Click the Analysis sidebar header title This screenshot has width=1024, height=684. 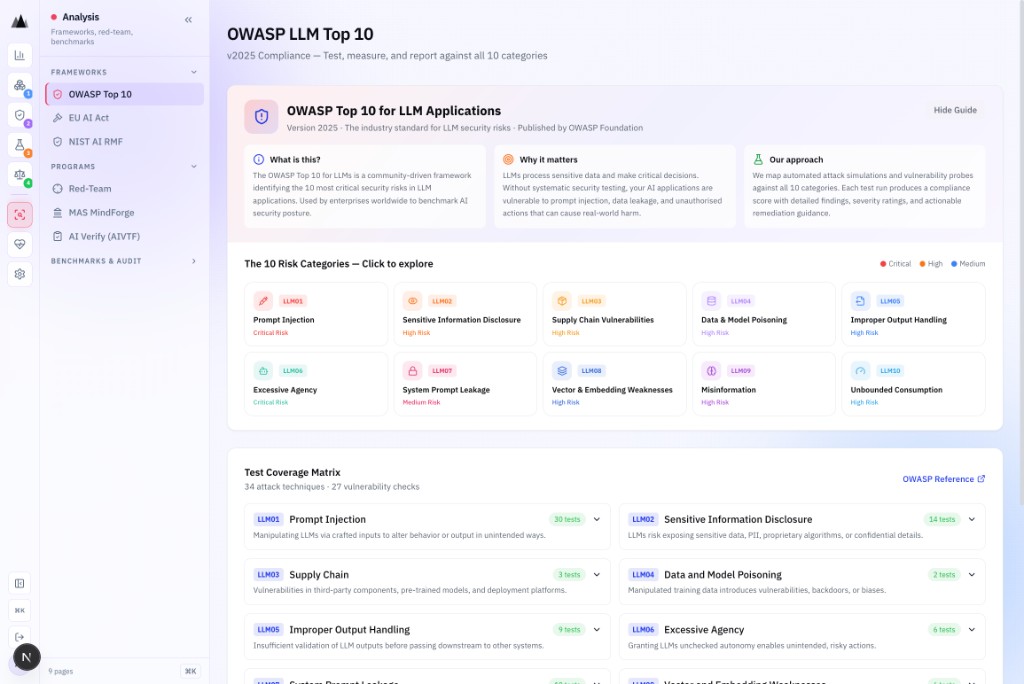pos(81,17)
